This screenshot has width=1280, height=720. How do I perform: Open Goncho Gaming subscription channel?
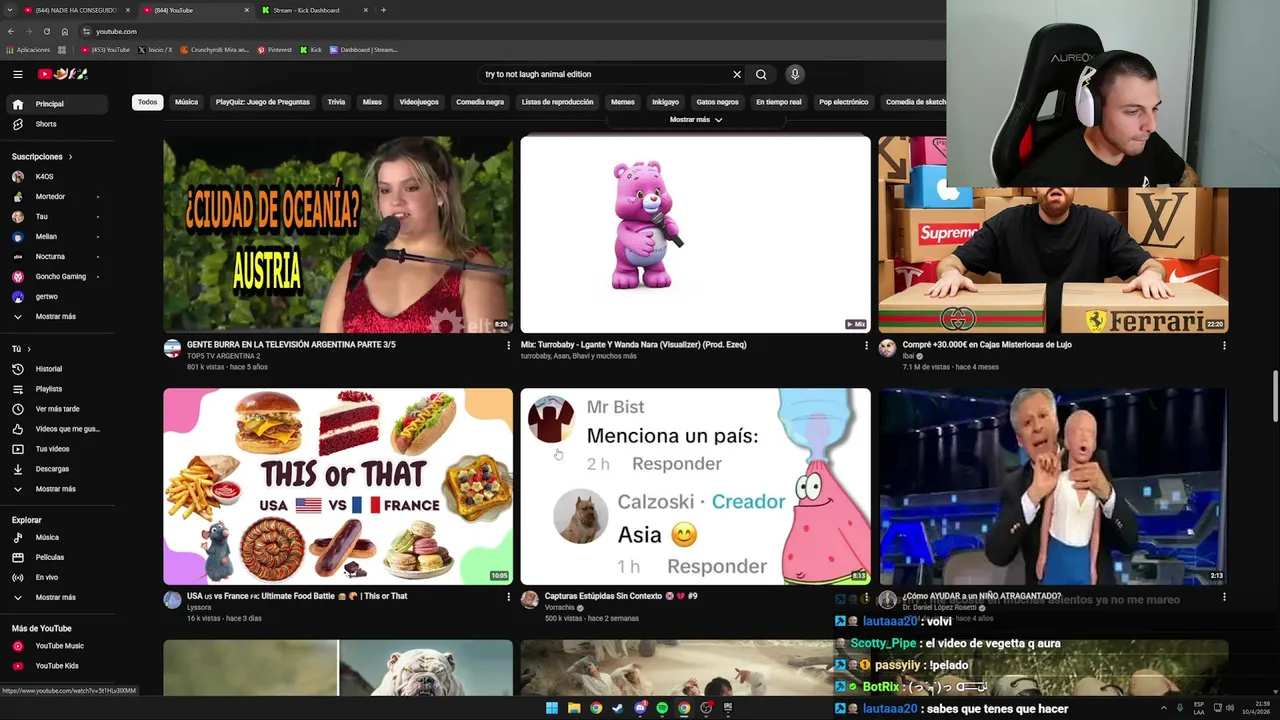[56, 277]
